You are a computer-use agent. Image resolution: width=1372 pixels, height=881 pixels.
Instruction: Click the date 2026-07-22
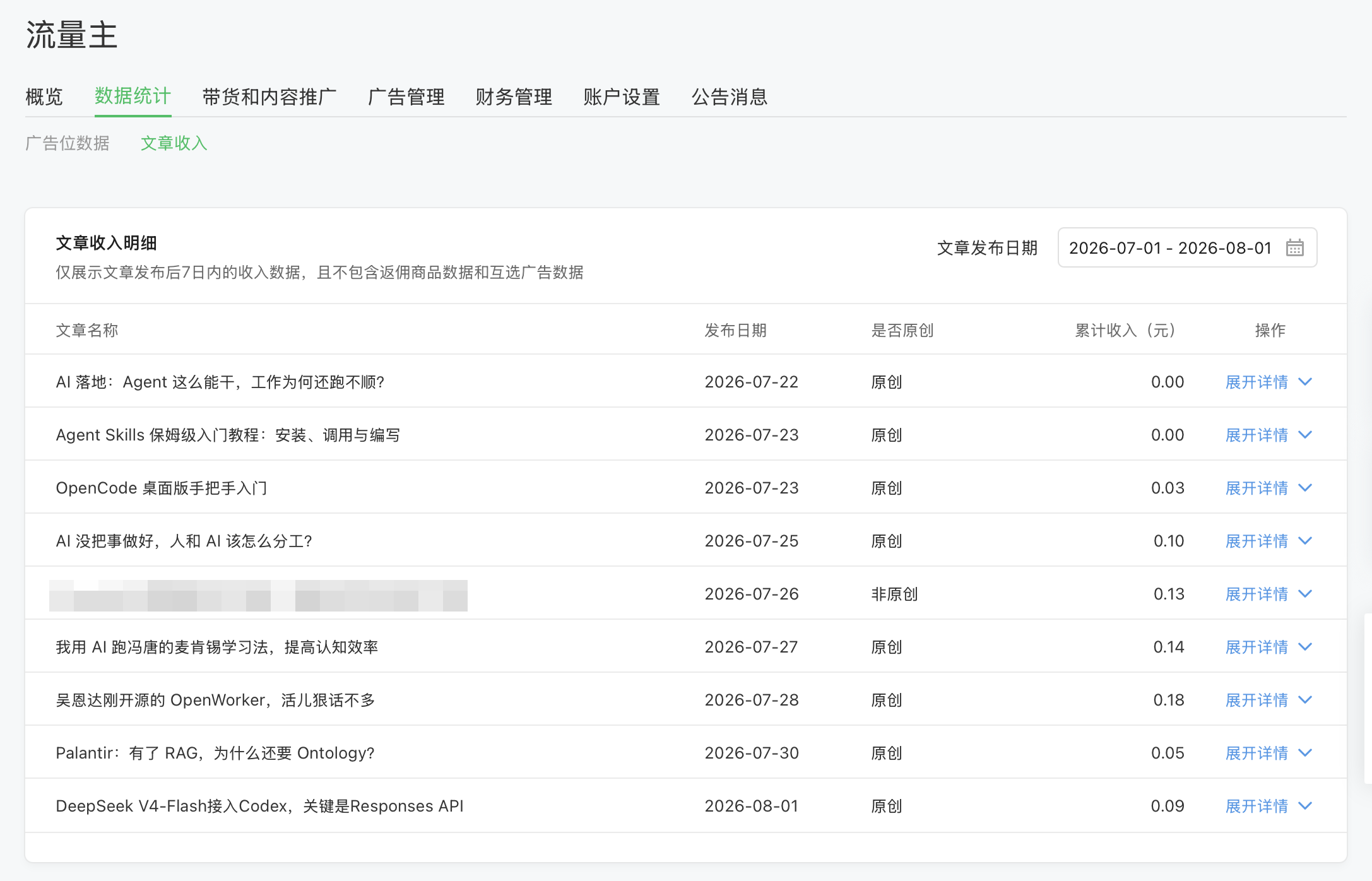[752, 382]
